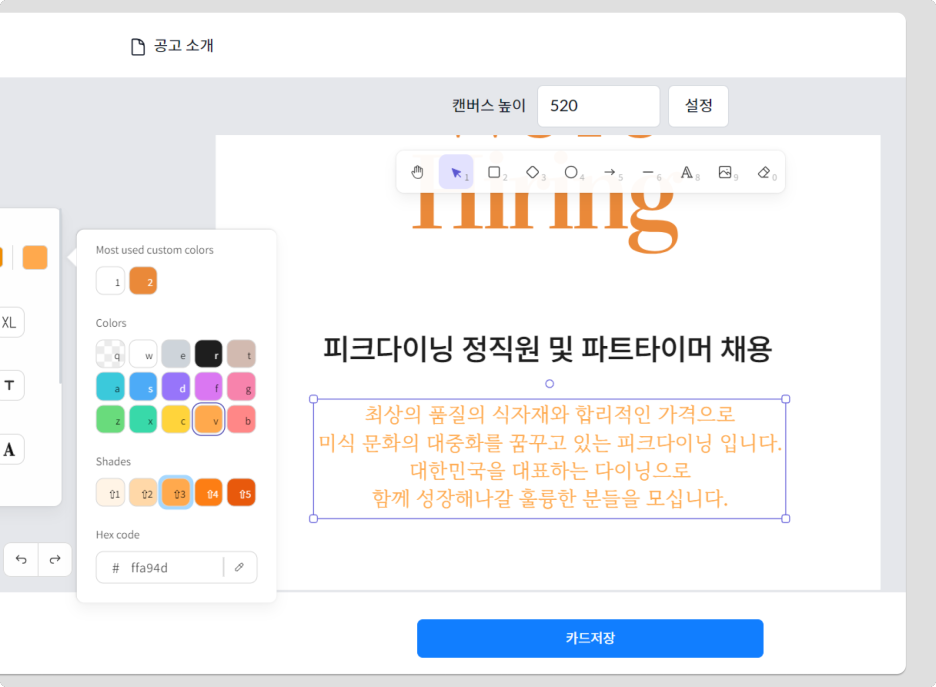
Task: Choose the T font family option
Action: pos(9,386)
